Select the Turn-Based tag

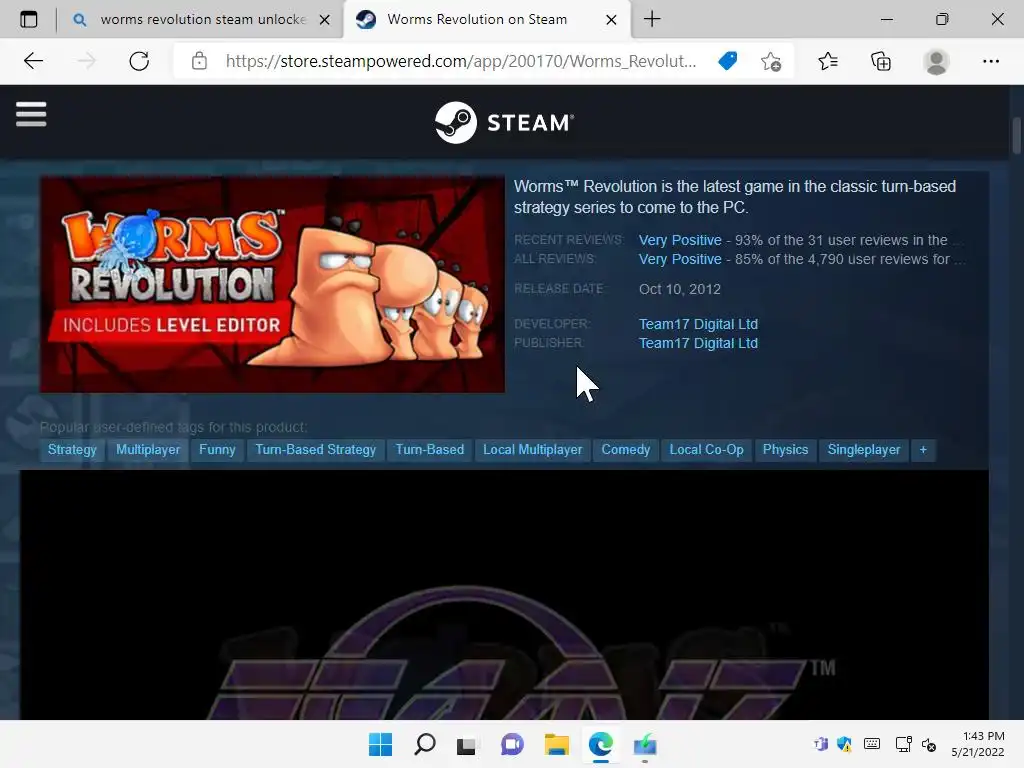tap(430, 449)
